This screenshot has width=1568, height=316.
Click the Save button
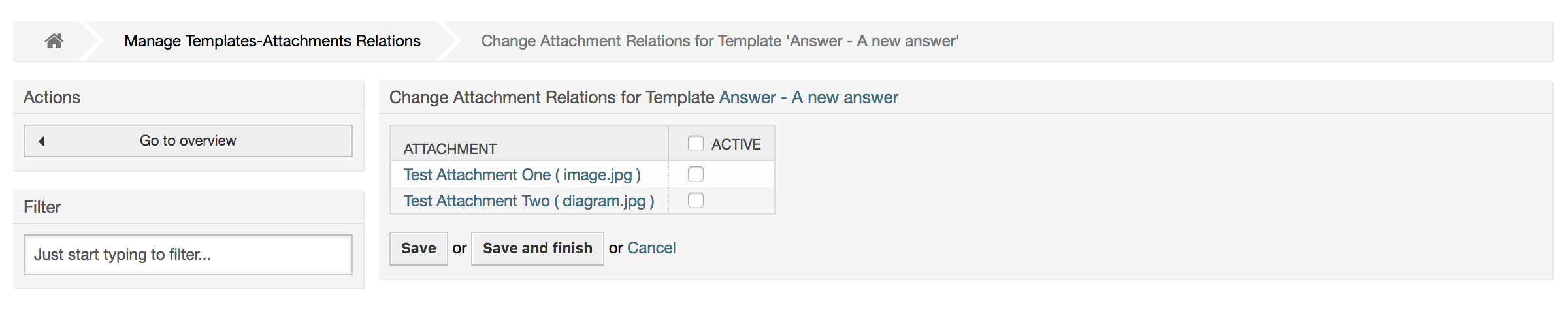(x=419, y=249)
